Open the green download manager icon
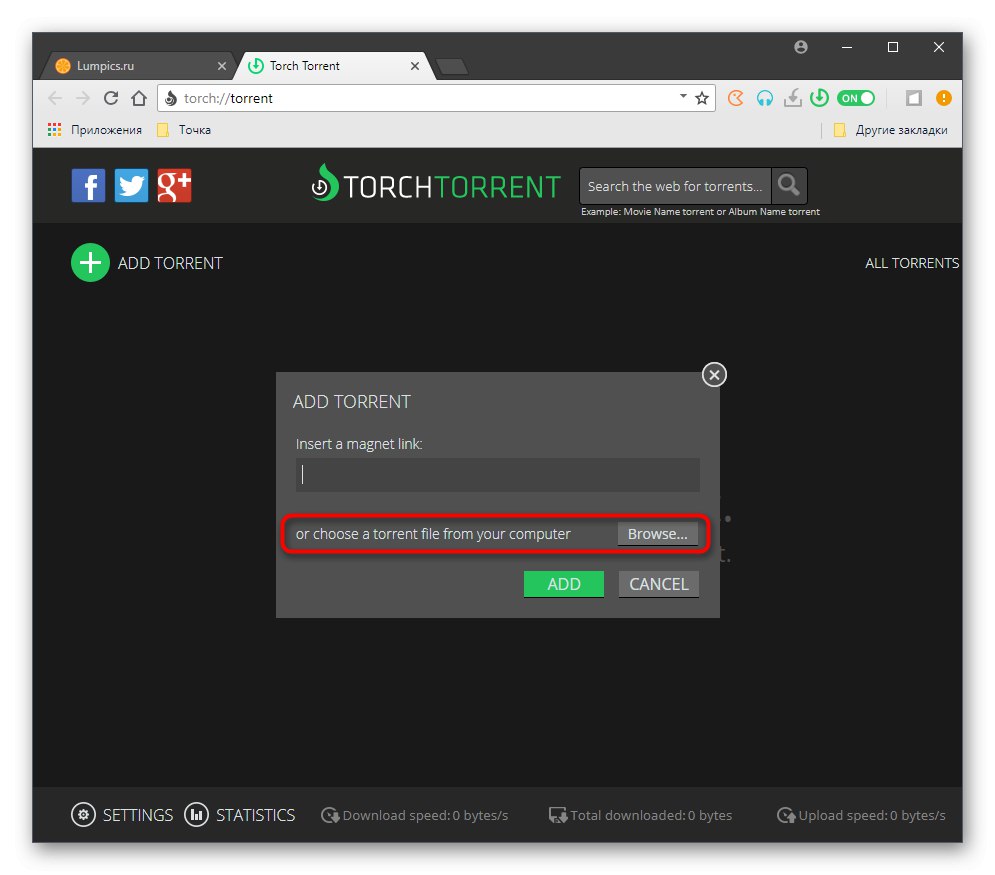 (x=820, y=98)
